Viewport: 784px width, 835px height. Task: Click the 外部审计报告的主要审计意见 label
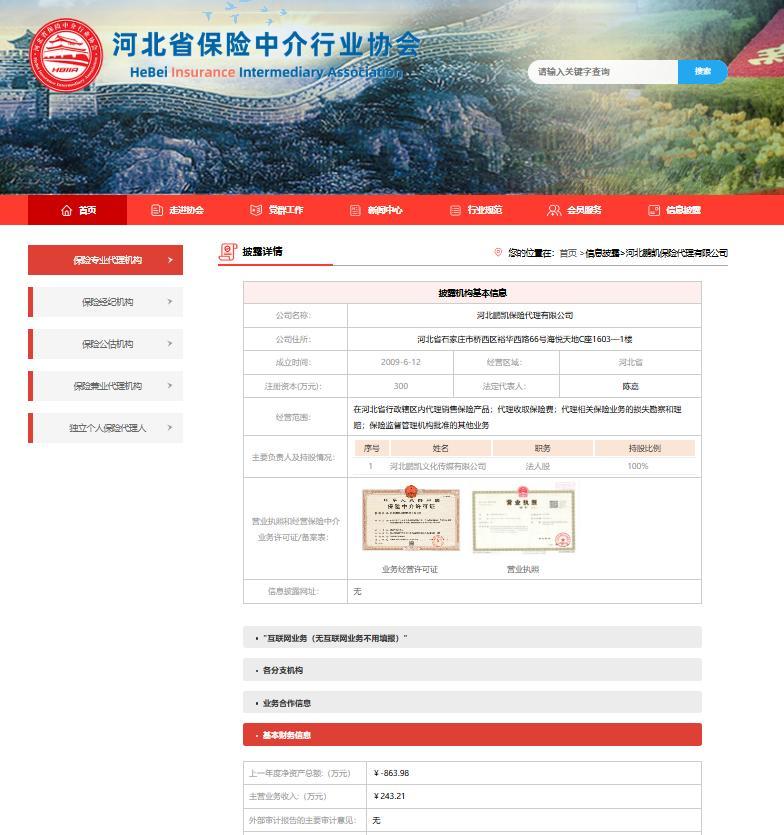[302, 820]
